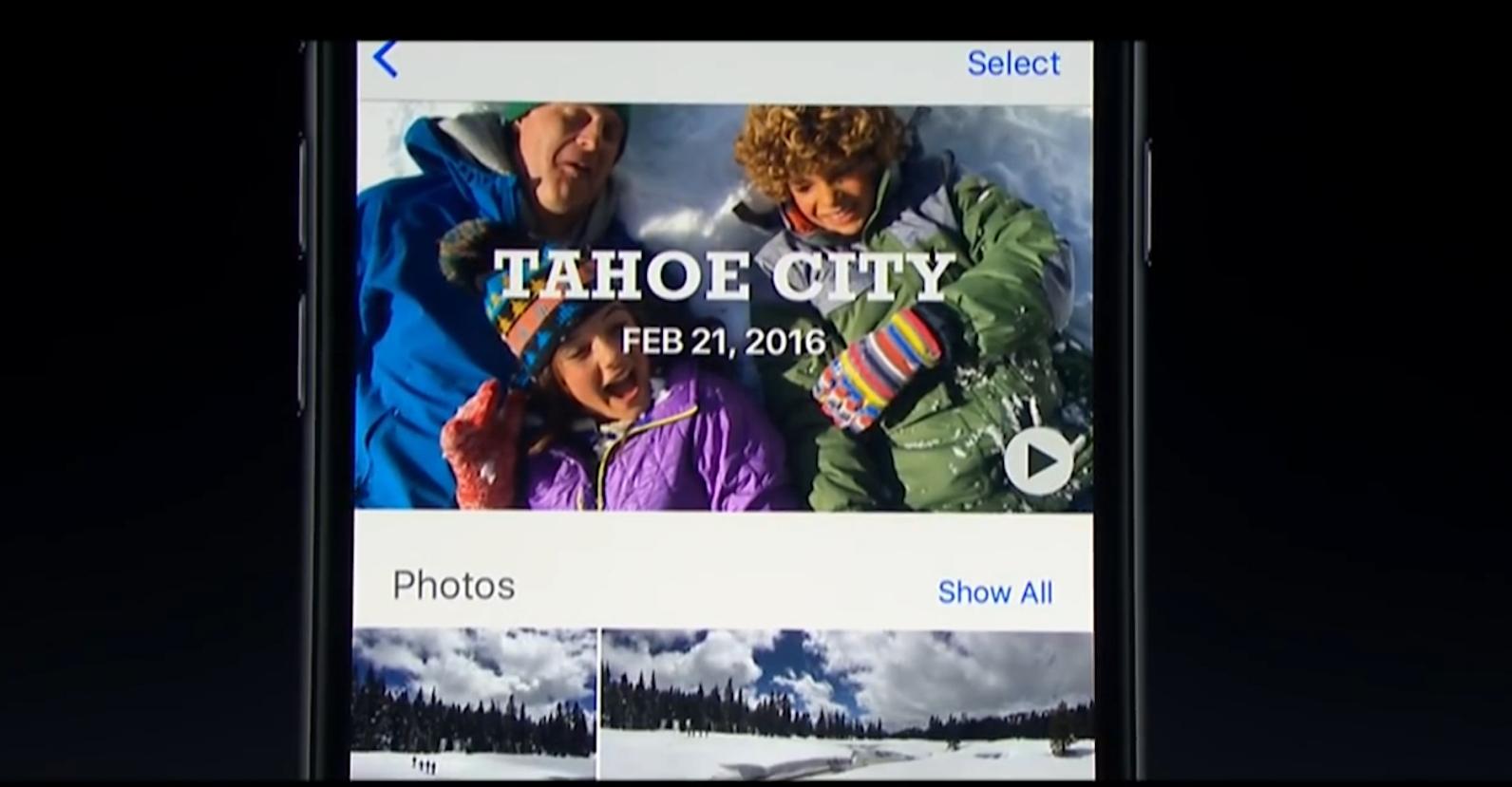Tap Select in the top bar

[1013, 63]
